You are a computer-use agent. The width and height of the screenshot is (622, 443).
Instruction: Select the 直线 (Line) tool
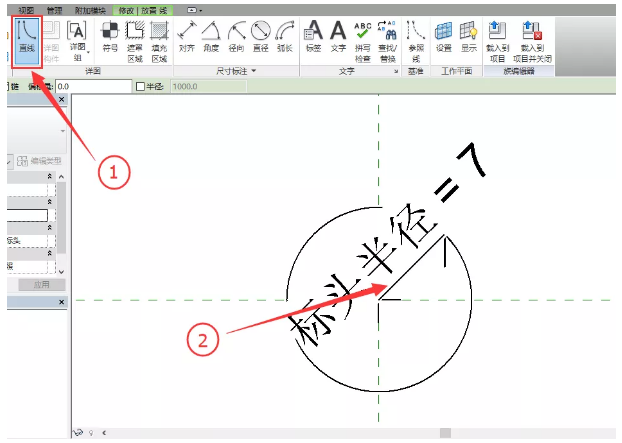tap(27, 41)
